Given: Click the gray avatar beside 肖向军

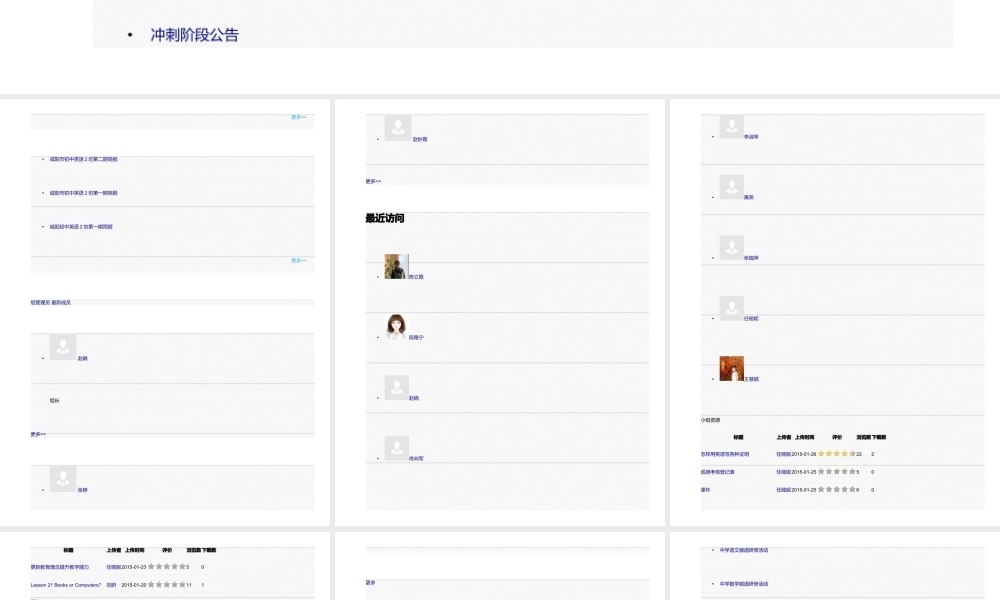Looking at the screenshot, I should (396, 448).
